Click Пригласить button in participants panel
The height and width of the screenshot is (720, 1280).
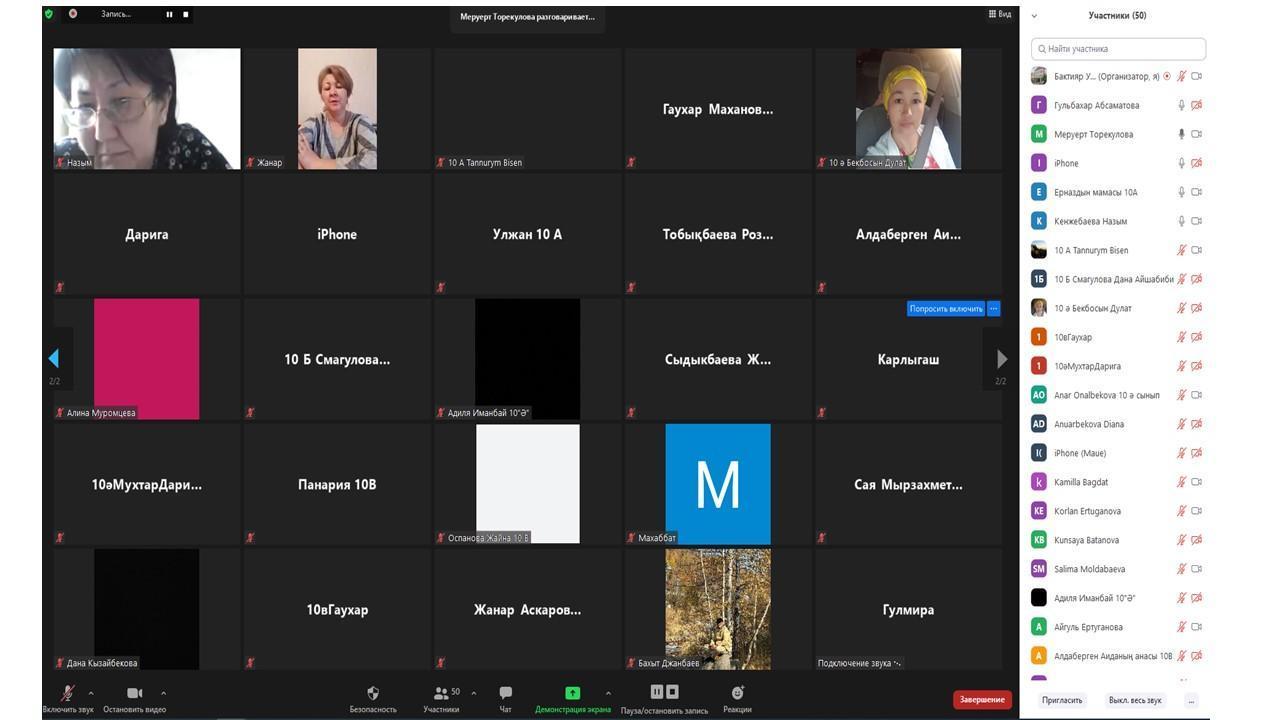coord(1062,700)
